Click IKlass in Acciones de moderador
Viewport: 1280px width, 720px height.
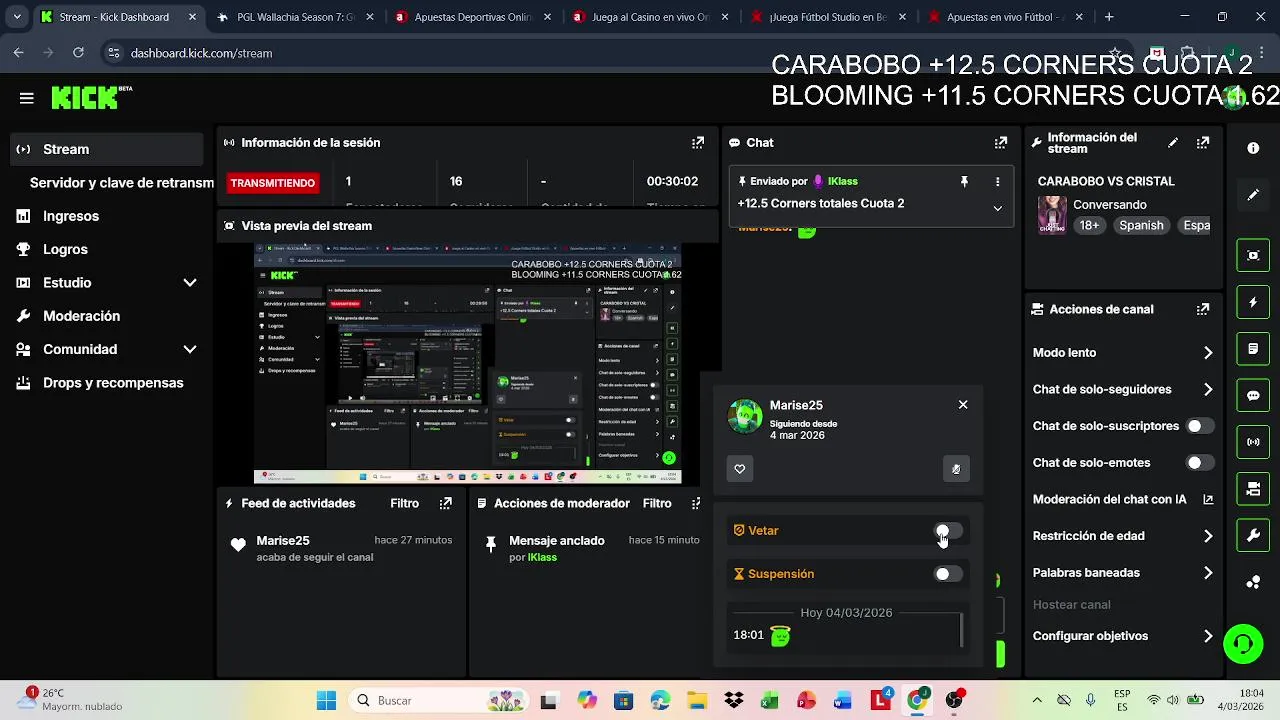(542, 557)
